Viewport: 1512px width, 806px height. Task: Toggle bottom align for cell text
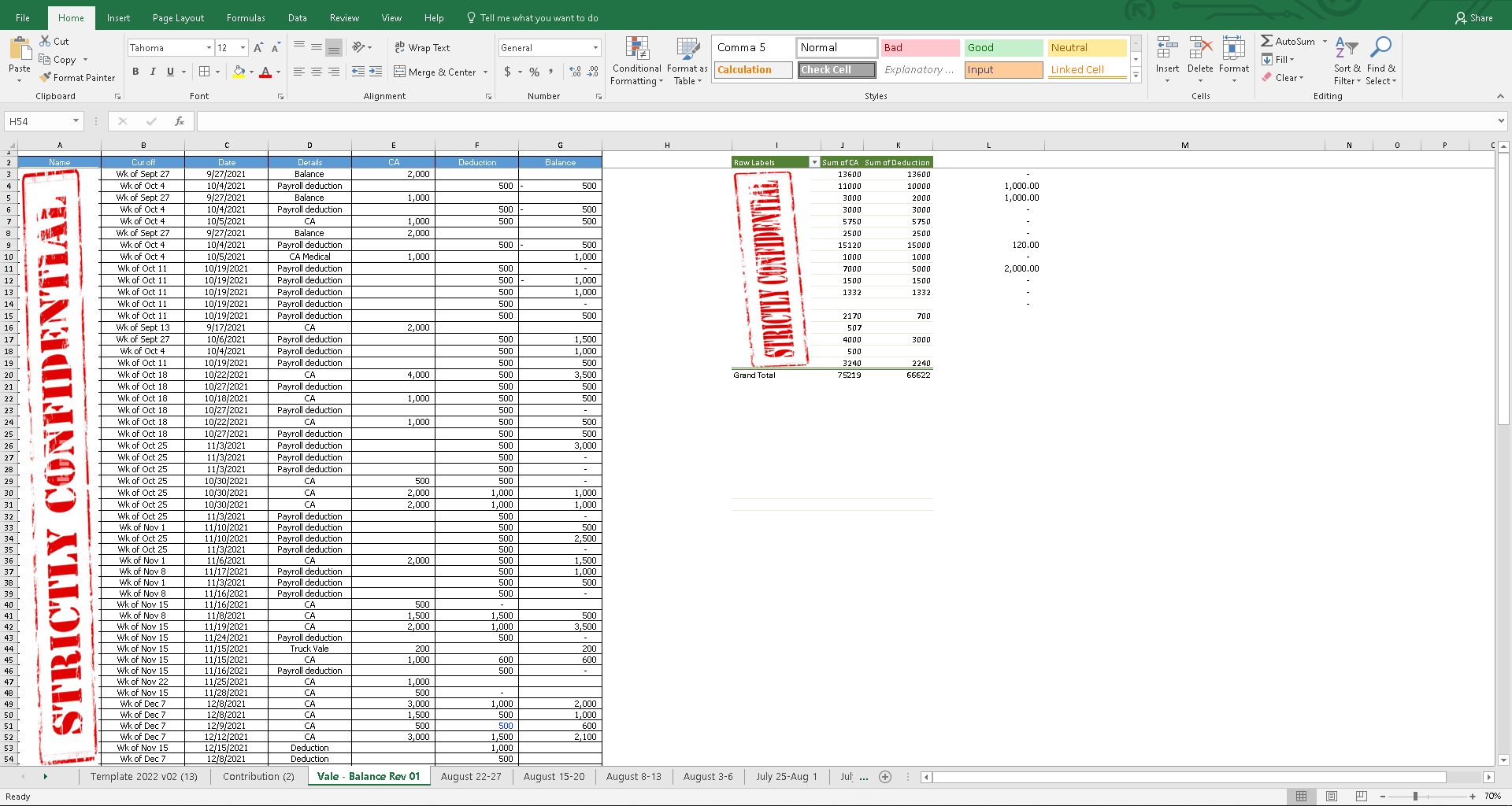tap(334, 47)
